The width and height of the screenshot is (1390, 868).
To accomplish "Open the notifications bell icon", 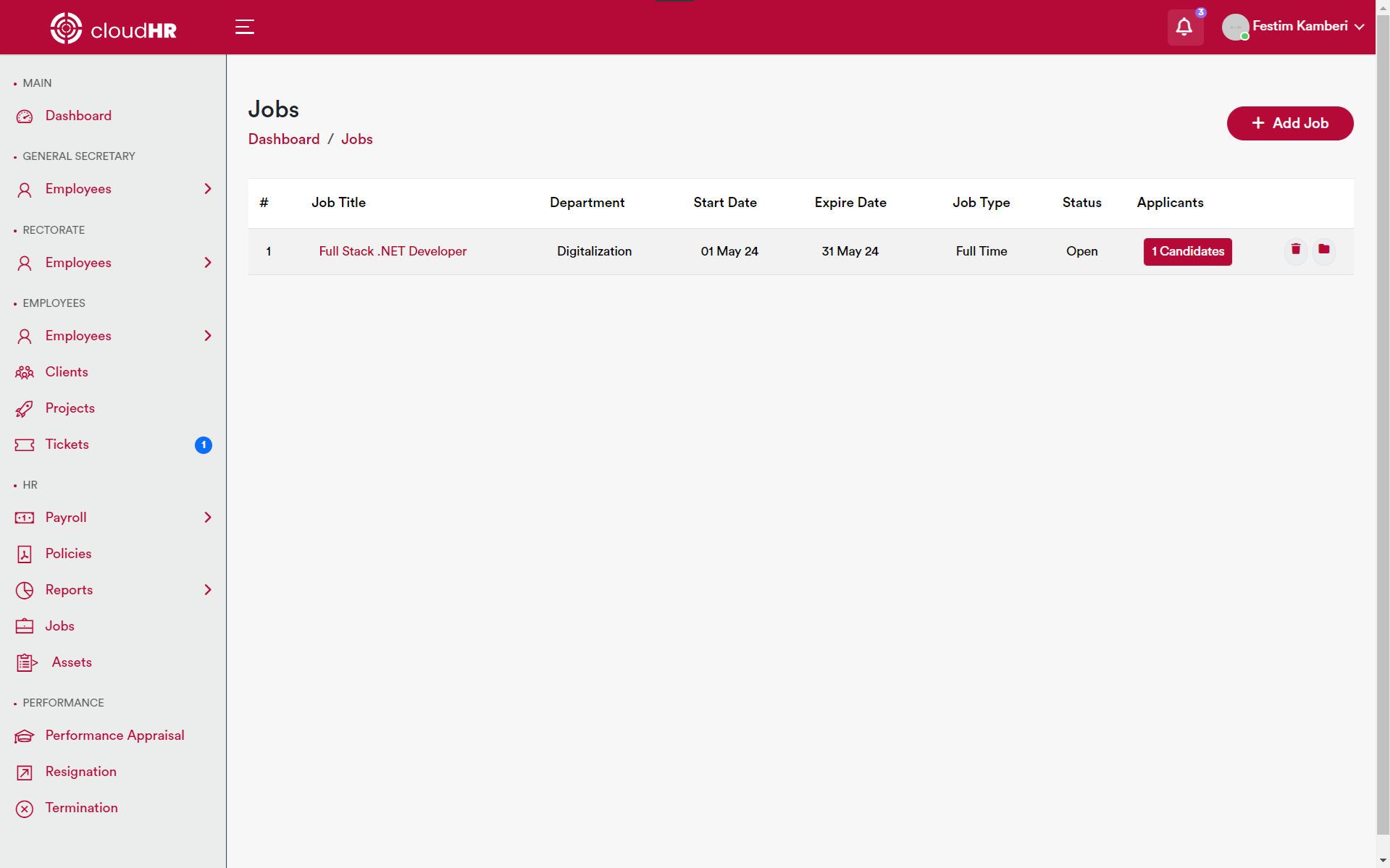I will 1184,28.
